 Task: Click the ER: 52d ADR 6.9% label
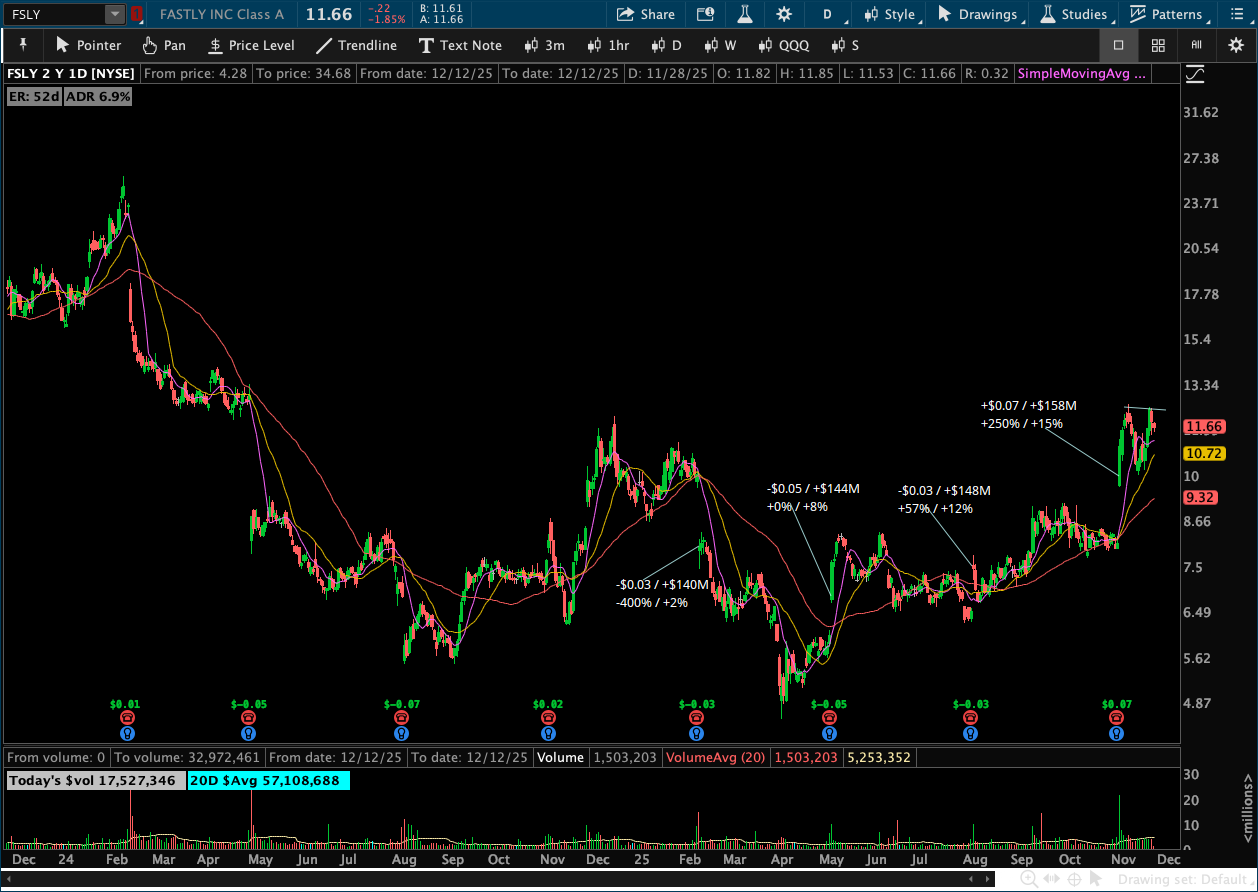click(x=69, y=96)
